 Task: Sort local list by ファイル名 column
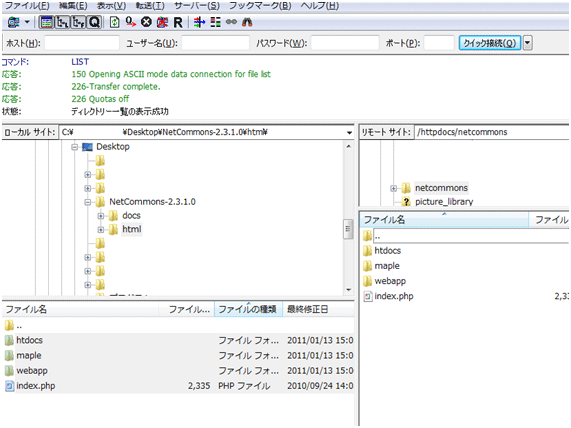coord(80,310)
